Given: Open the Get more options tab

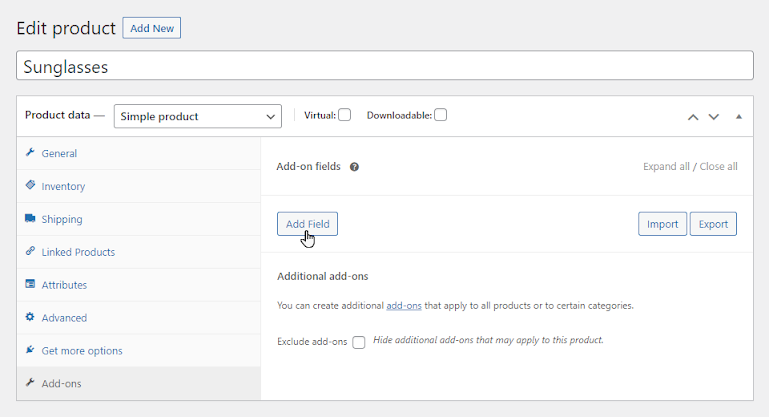Looking at the screenshot, I should [139, 350].
